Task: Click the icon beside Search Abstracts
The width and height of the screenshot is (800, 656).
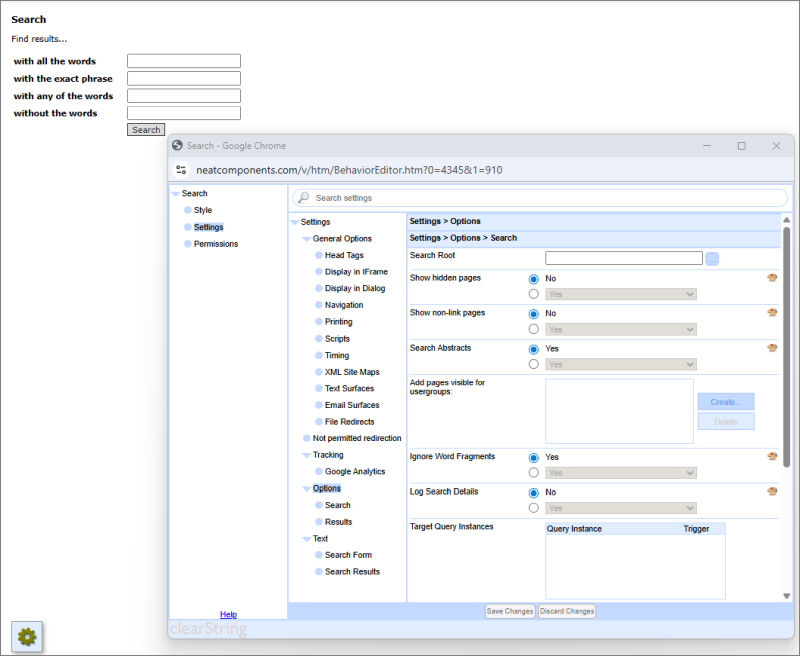Action: (x=772, y=348)
